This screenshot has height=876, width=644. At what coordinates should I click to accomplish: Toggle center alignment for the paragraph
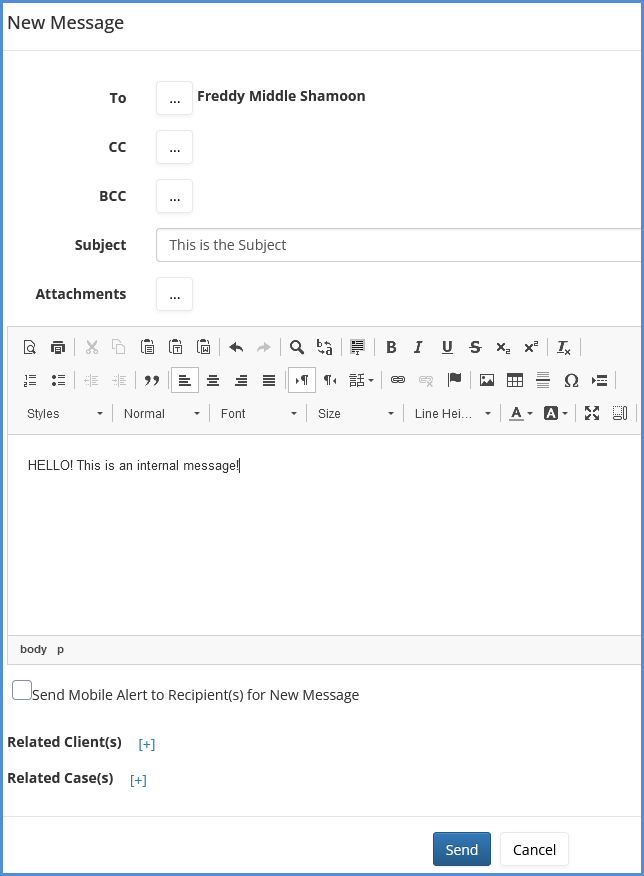tap(213, 380)
